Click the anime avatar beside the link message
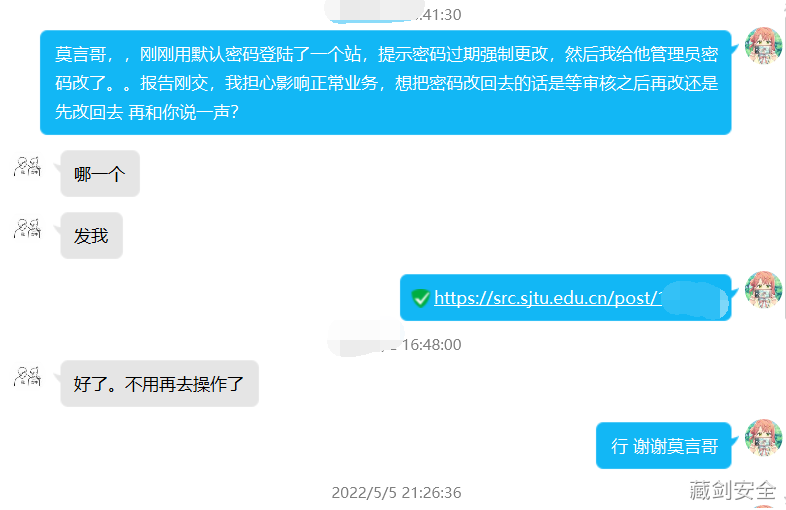Viewport: 786px width, 510px height. [x=763, y=289]
